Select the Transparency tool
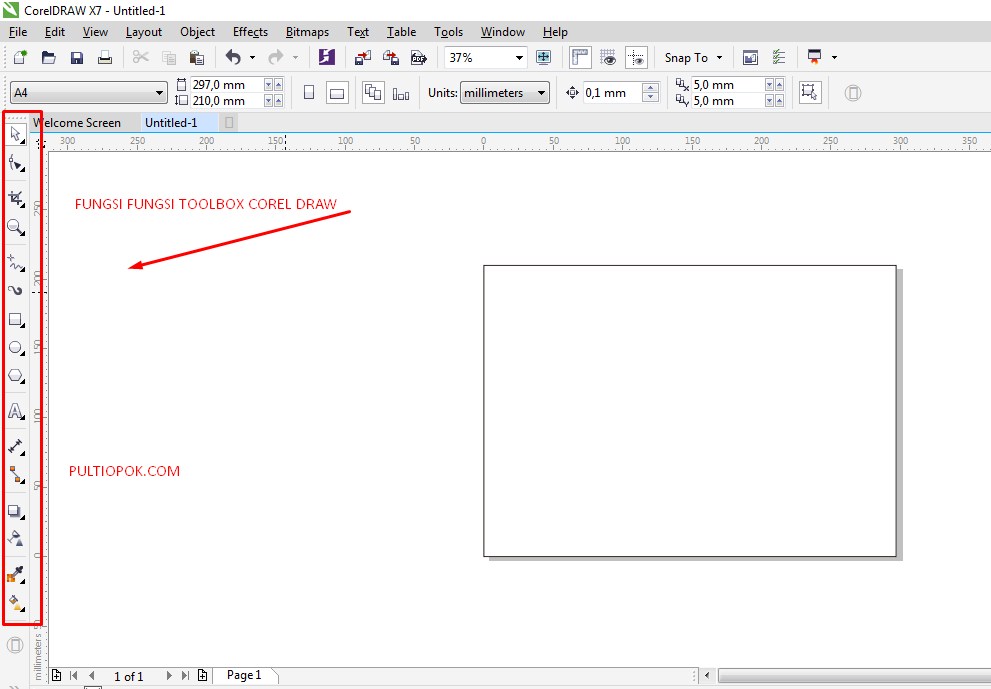This screenshot has width=991, height=689. click(16, 539)
